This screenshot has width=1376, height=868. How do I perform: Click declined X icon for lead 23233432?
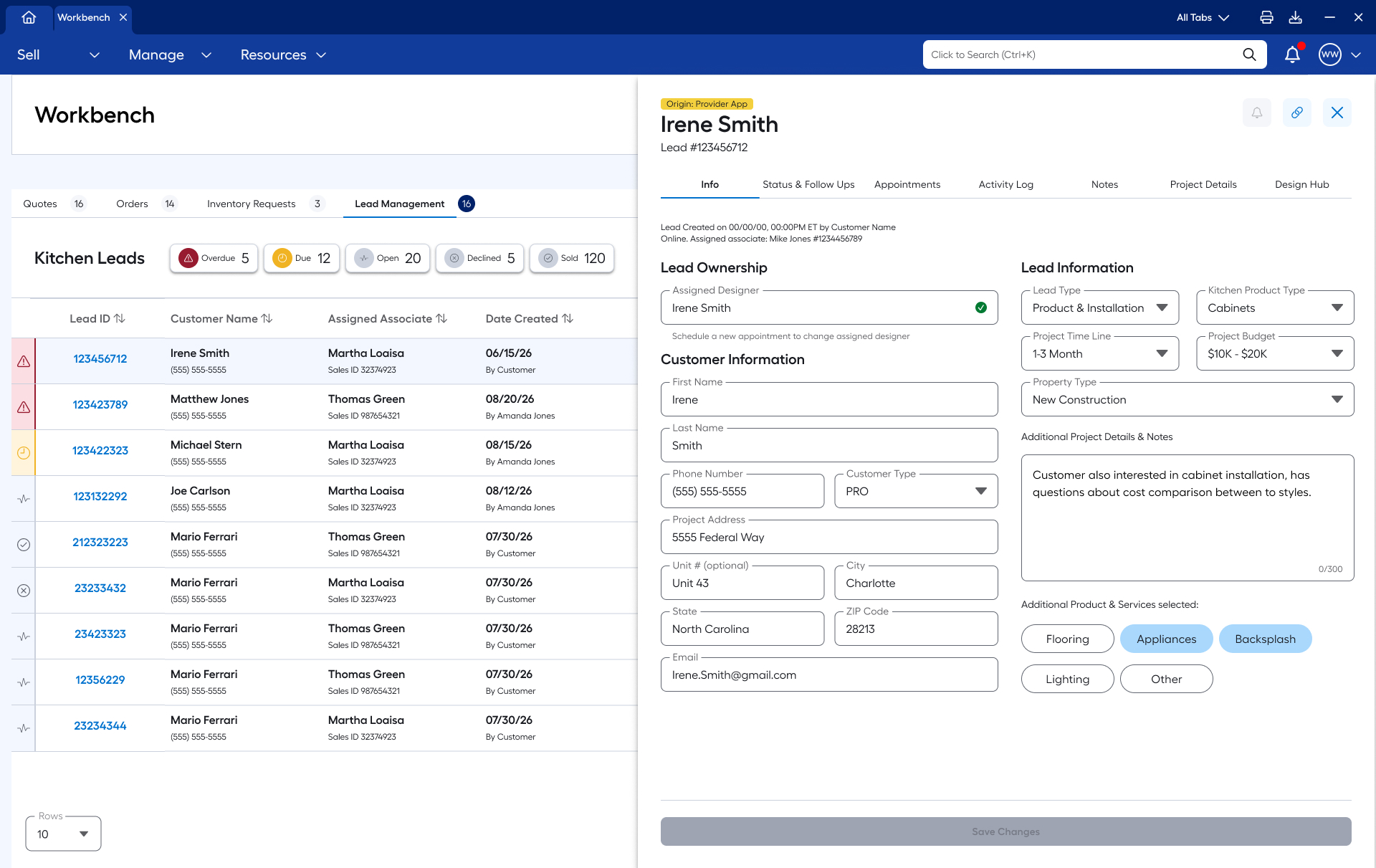24,591
